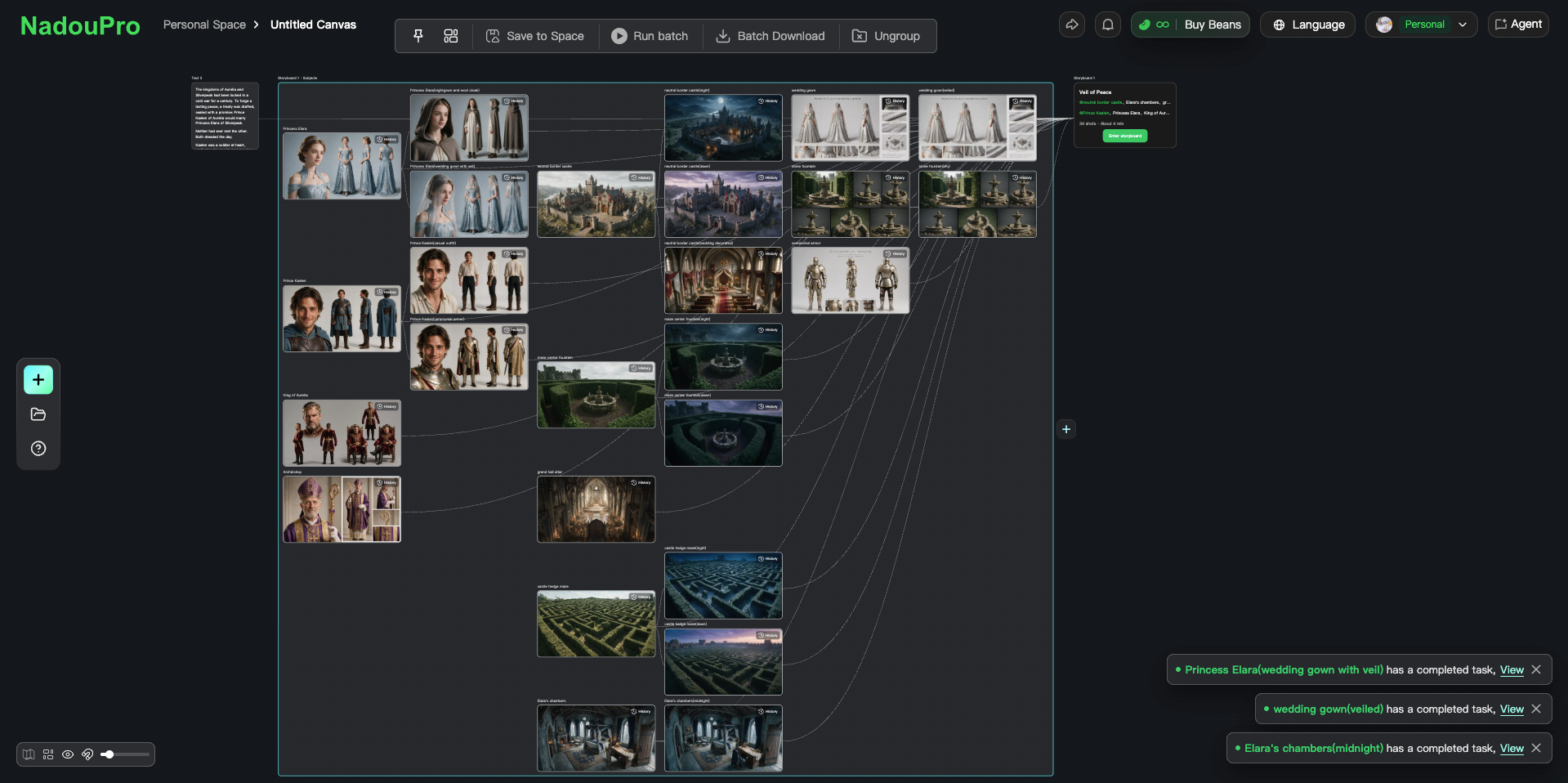The width and height of the screenshot is (1568, 783).
Task: Click Save to Space
Action: 535,36
